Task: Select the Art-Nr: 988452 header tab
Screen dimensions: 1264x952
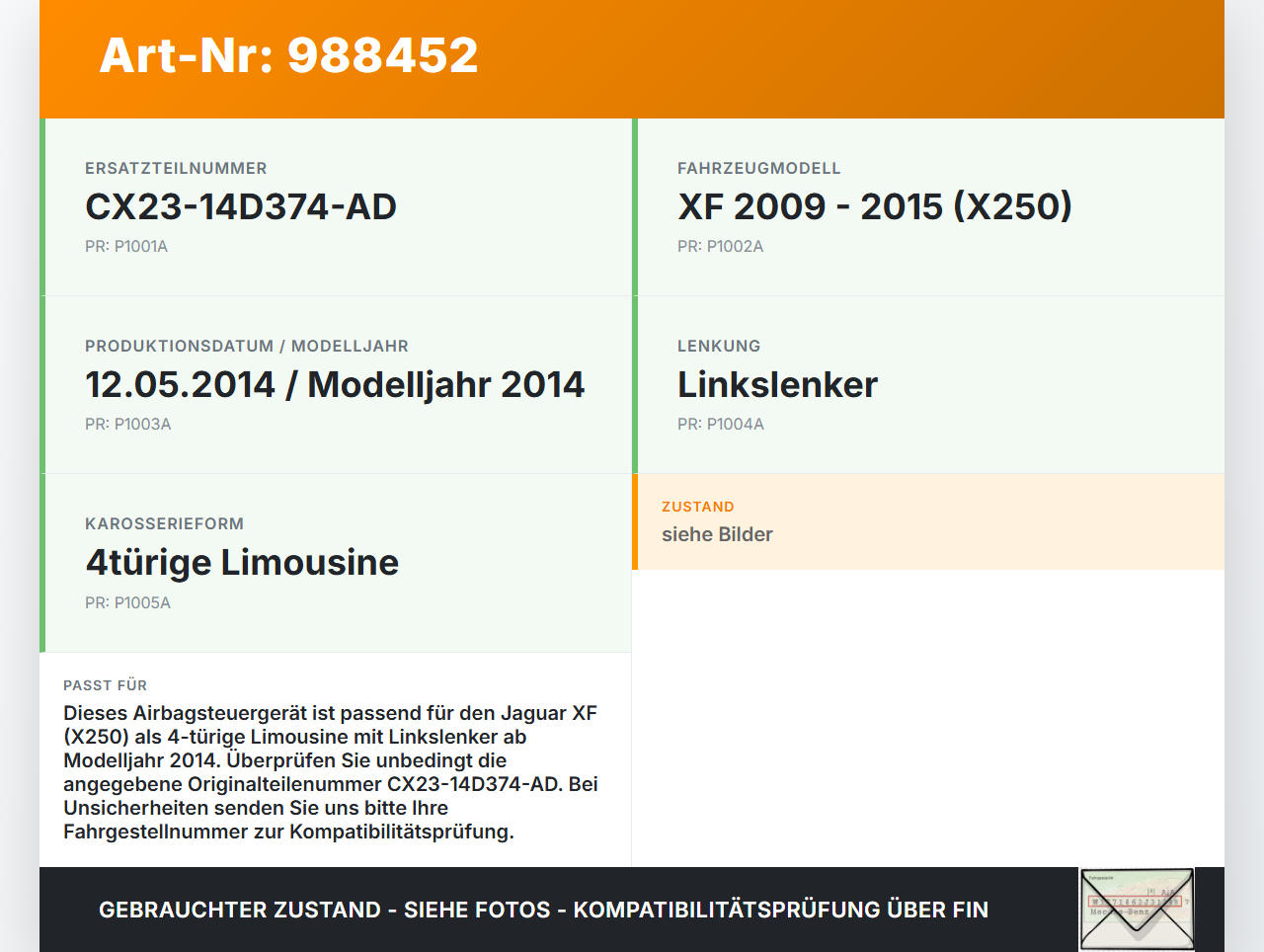Action: pos(288,56)
